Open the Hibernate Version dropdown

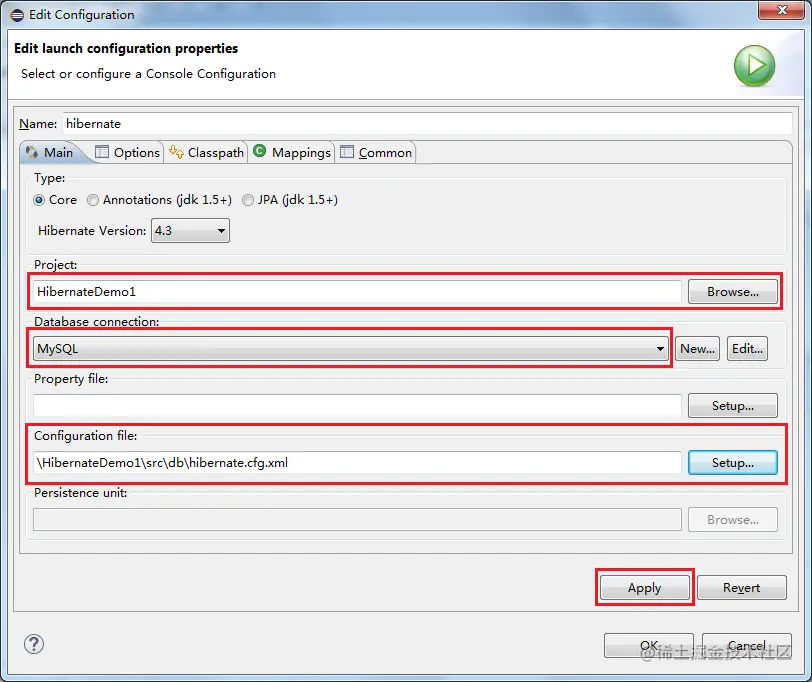tap(219, 230)
